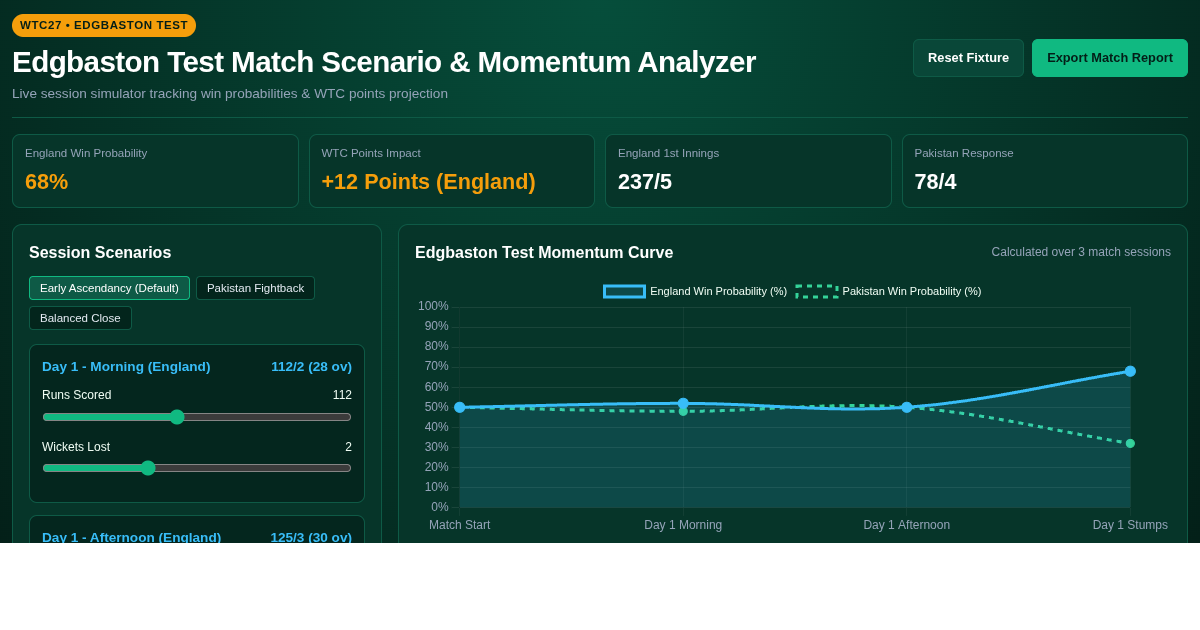
Task: Click the Match Start data point
Action: point(460,407)
